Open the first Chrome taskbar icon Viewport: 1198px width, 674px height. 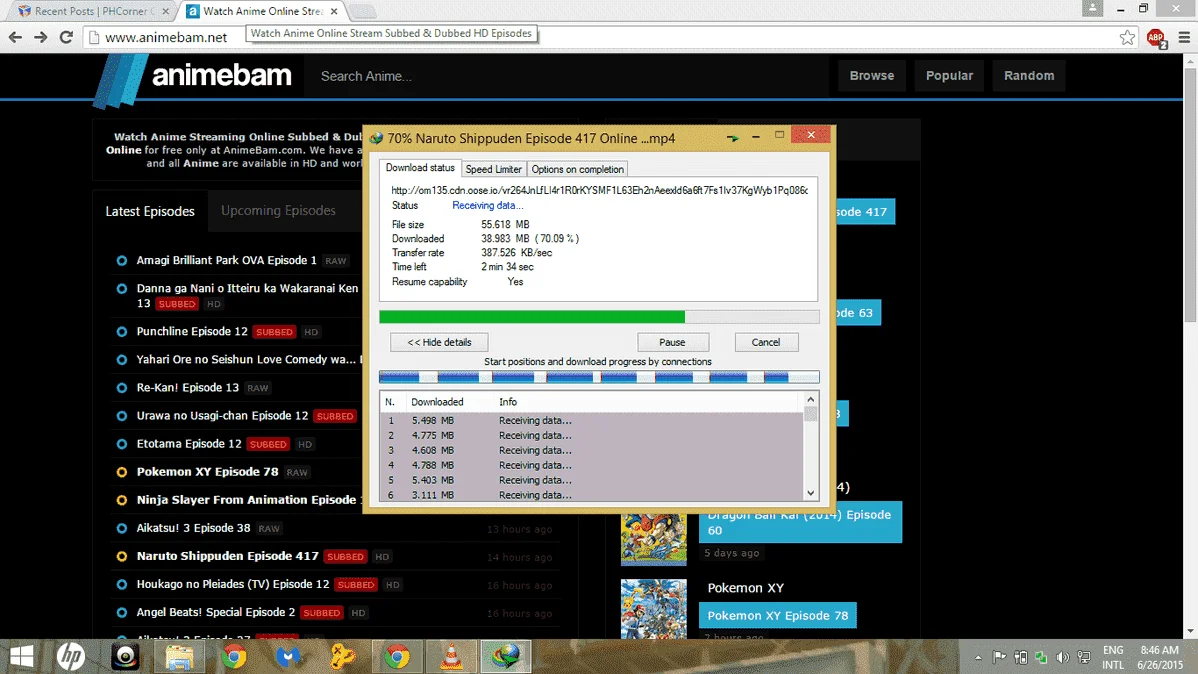[235, 656]
